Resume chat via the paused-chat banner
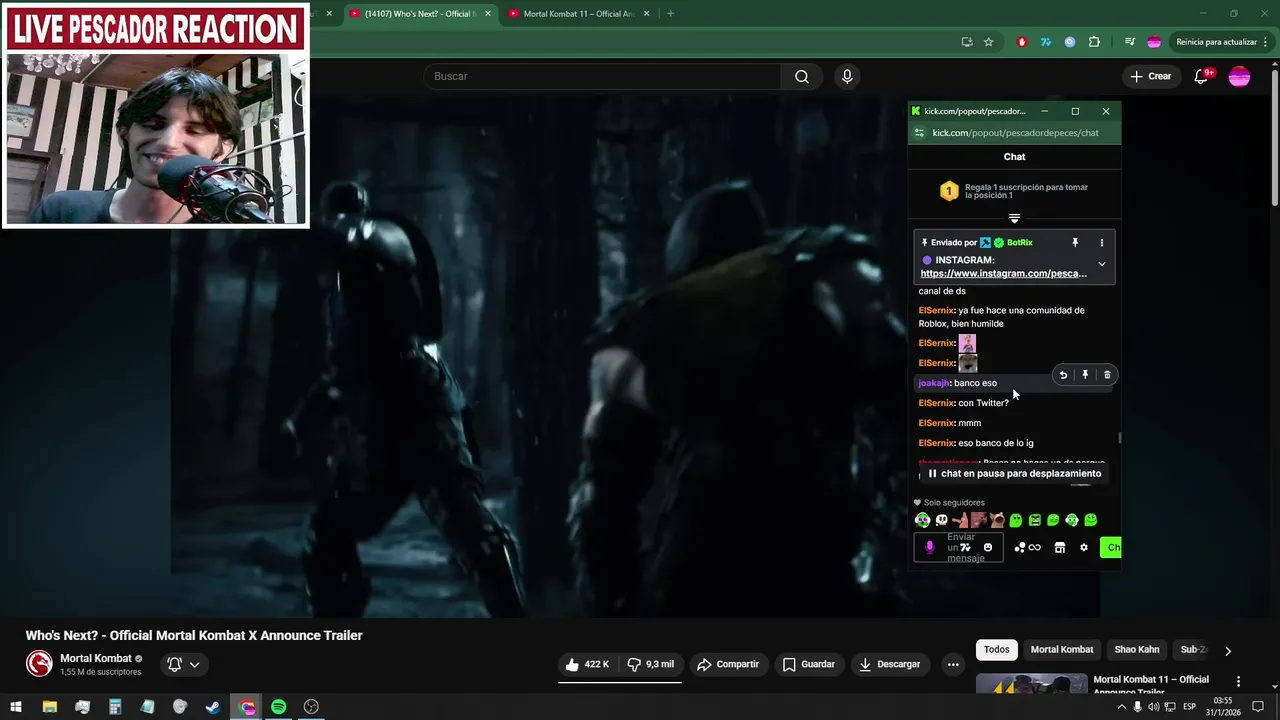 1014,474
